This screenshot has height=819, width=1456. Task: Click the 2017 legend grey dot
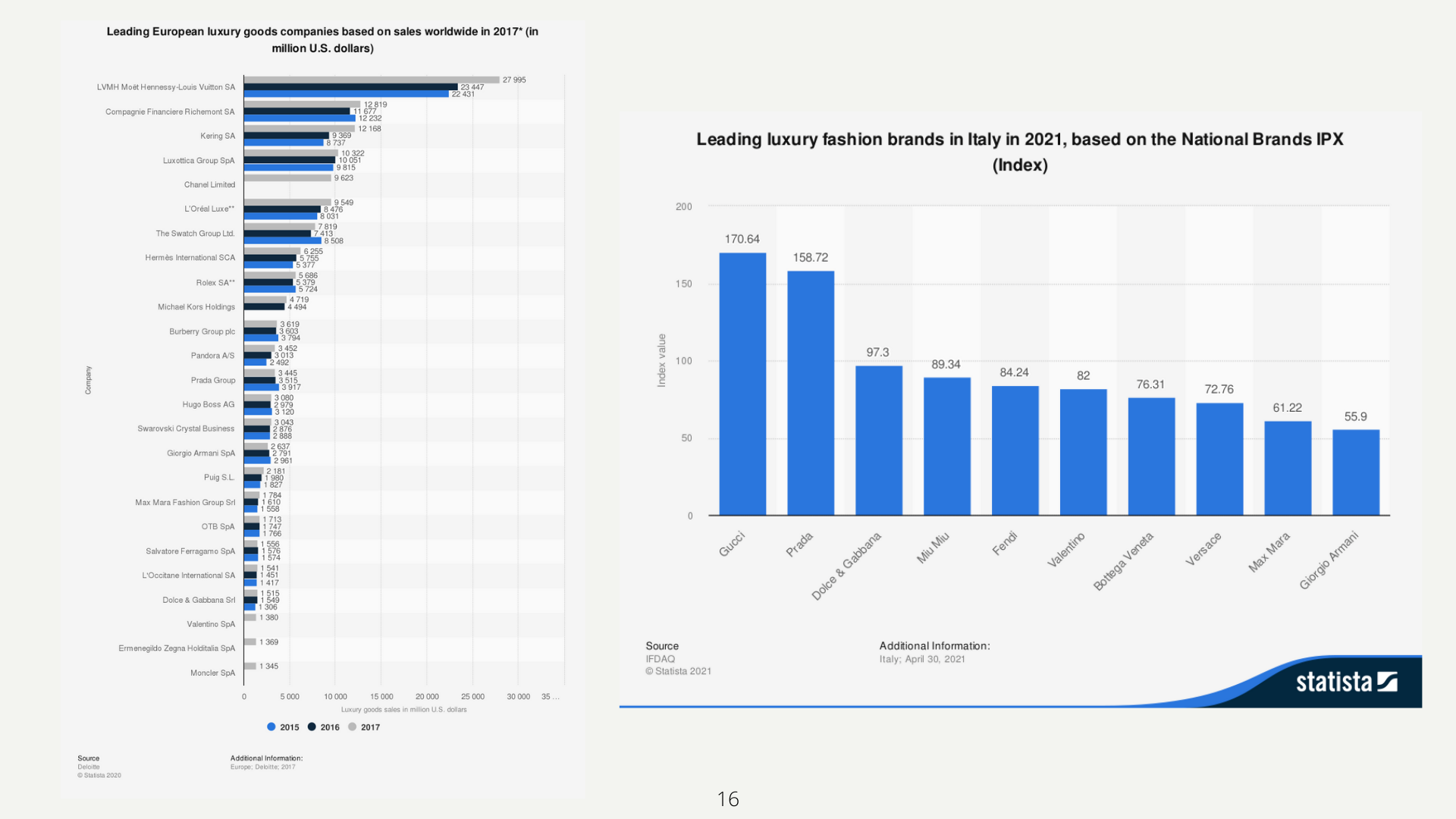352,726
